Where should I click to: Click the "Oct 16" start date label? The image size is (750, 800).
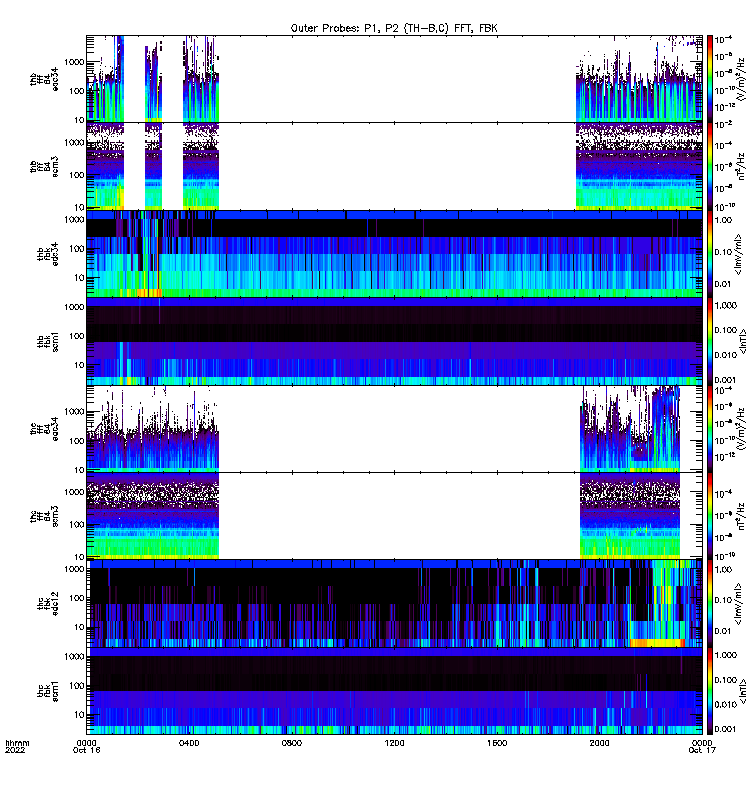point(87,750)
